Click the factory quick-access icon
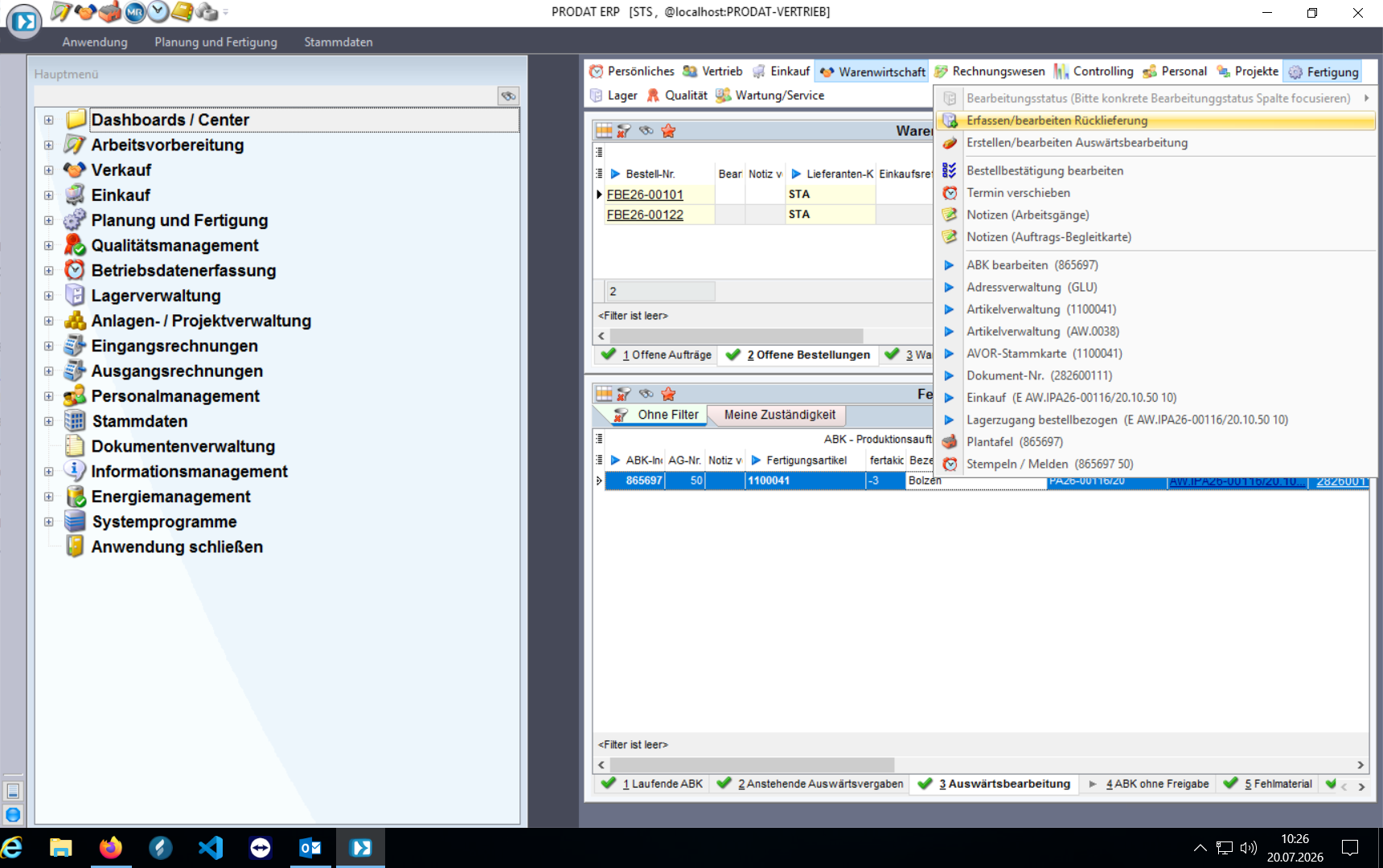Image resolution: width=1383 pixels, height=868 pixels. click(x=110, y=11)
